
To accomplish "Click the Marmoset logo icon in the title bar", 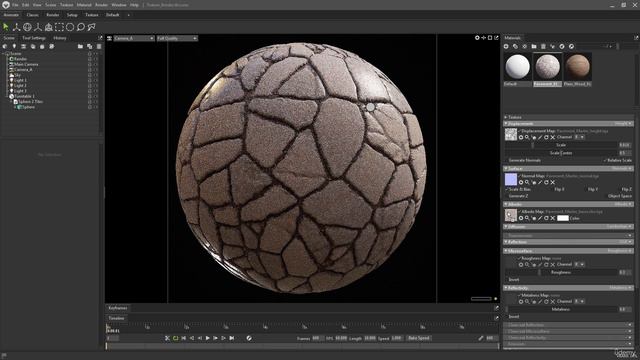I will [x=6, y=5].
